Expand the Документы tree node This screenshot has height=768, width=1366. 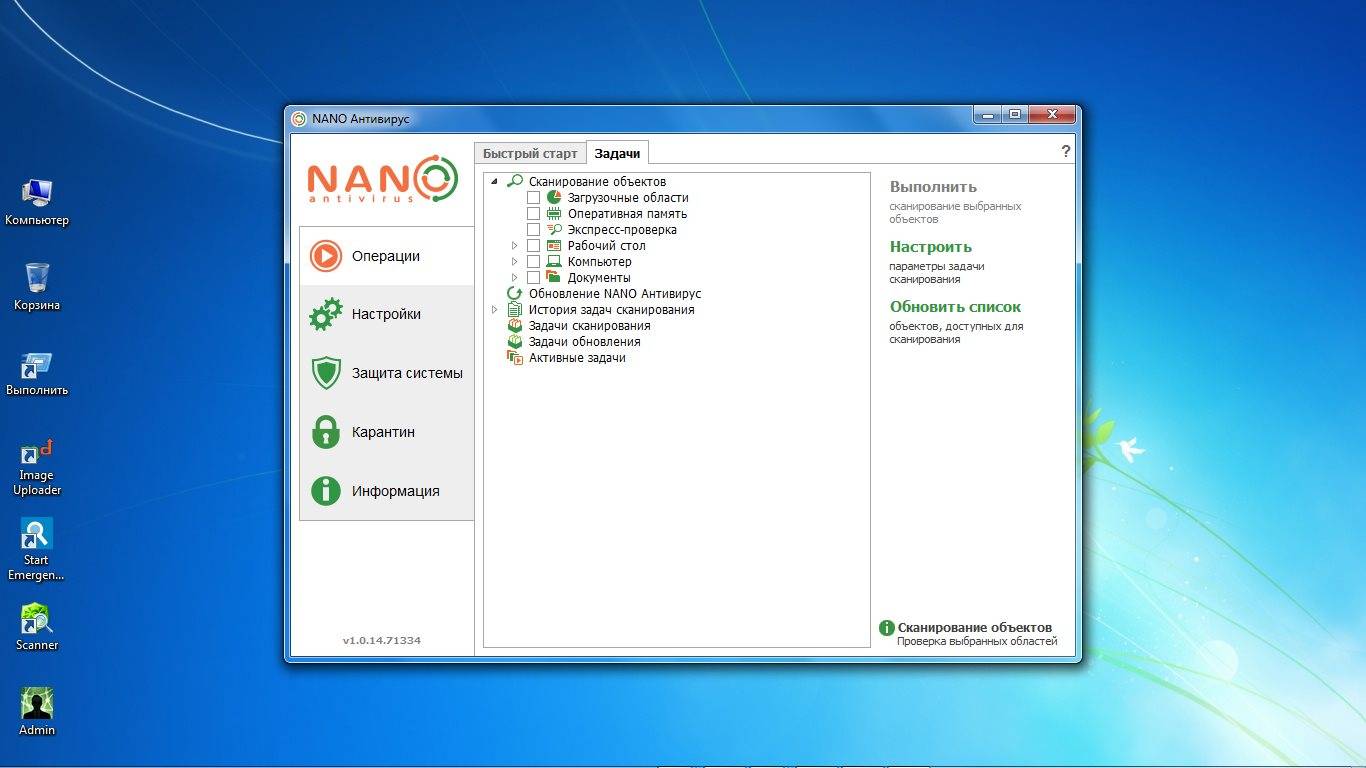coord(515,277)
